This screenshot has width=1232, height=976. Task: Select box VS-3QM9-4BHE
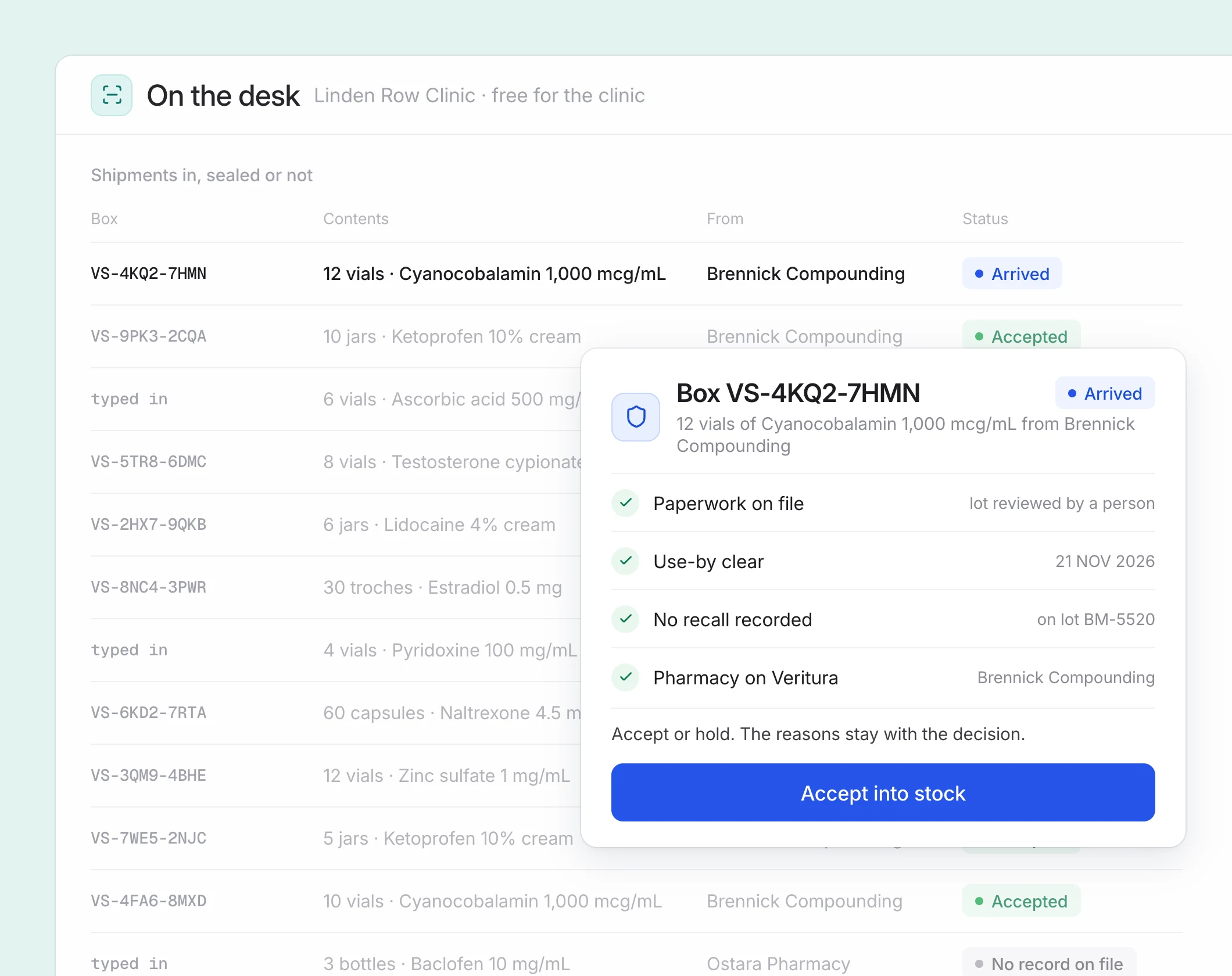148,776
